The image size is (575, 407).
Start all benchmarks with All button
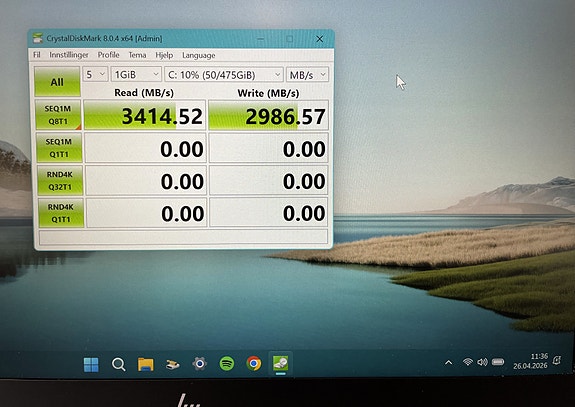click(x=57, y=81)
